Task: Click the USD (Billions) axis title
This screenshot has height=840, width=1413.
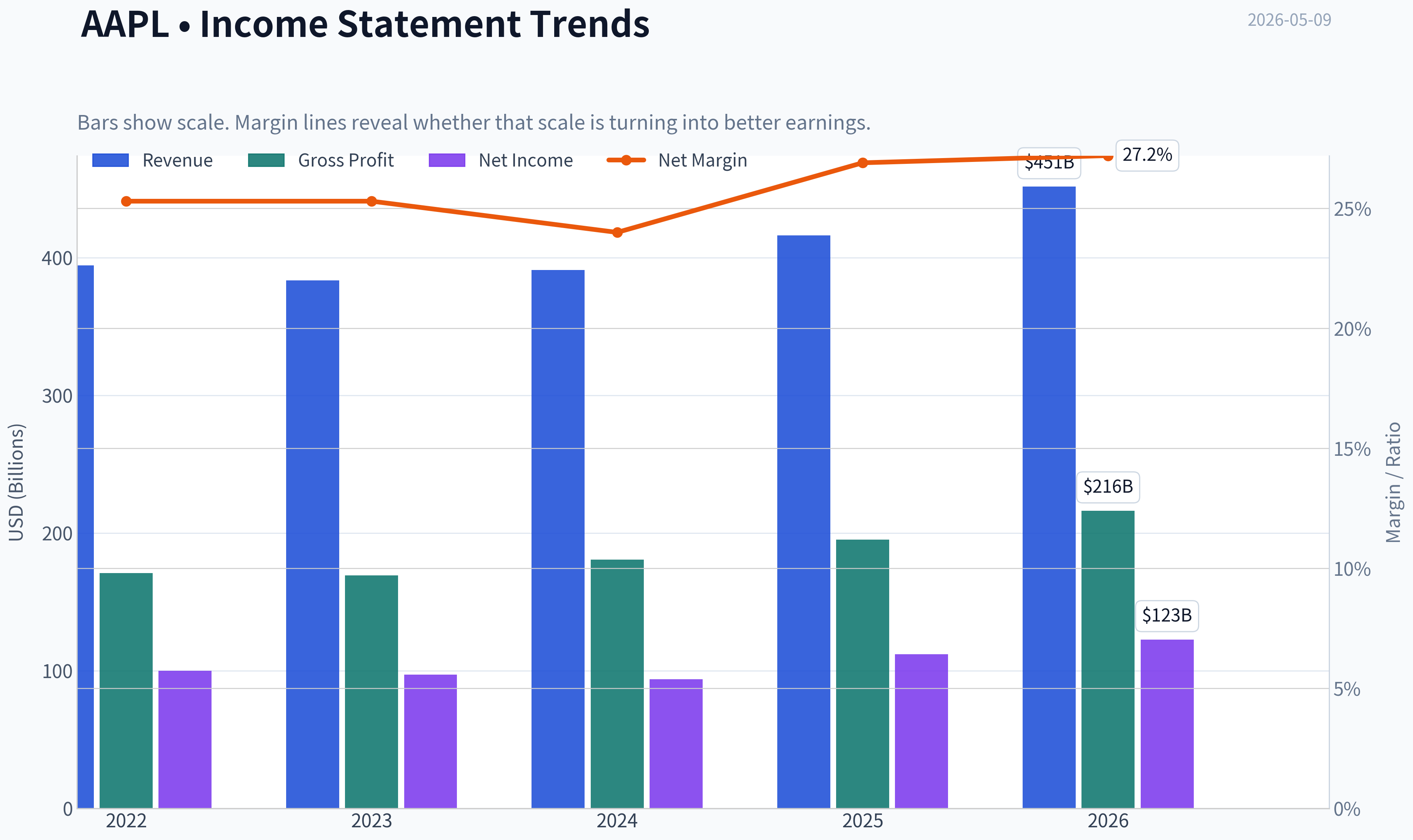Action: [17, 482]
